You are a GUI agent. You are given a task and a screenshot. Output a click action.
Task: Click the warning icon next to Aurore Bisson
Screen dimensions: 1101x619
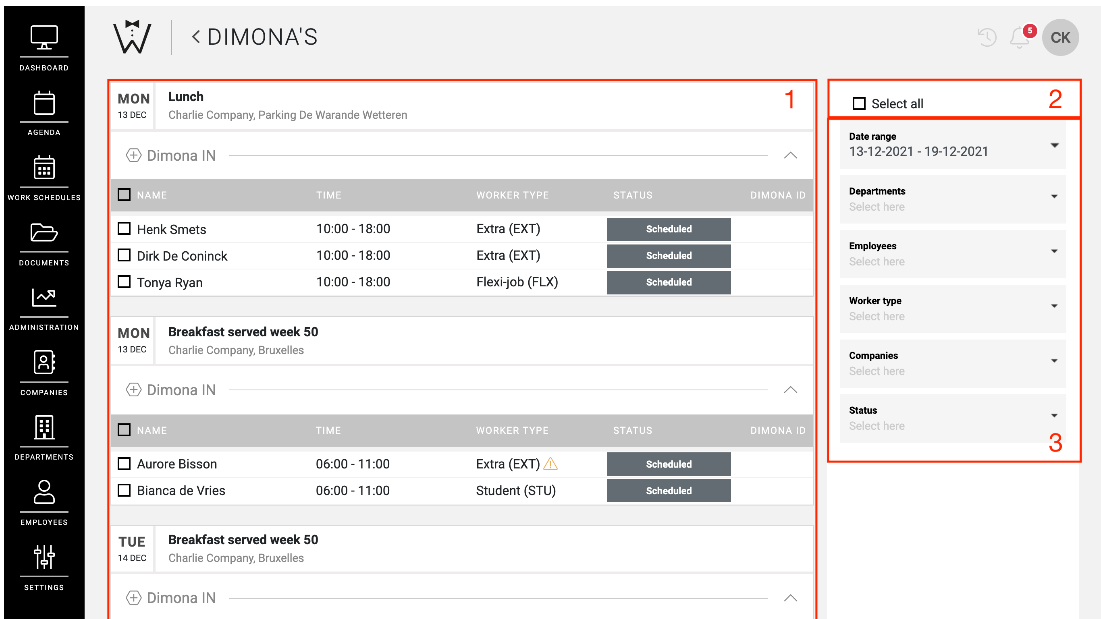tap(550, 464)
